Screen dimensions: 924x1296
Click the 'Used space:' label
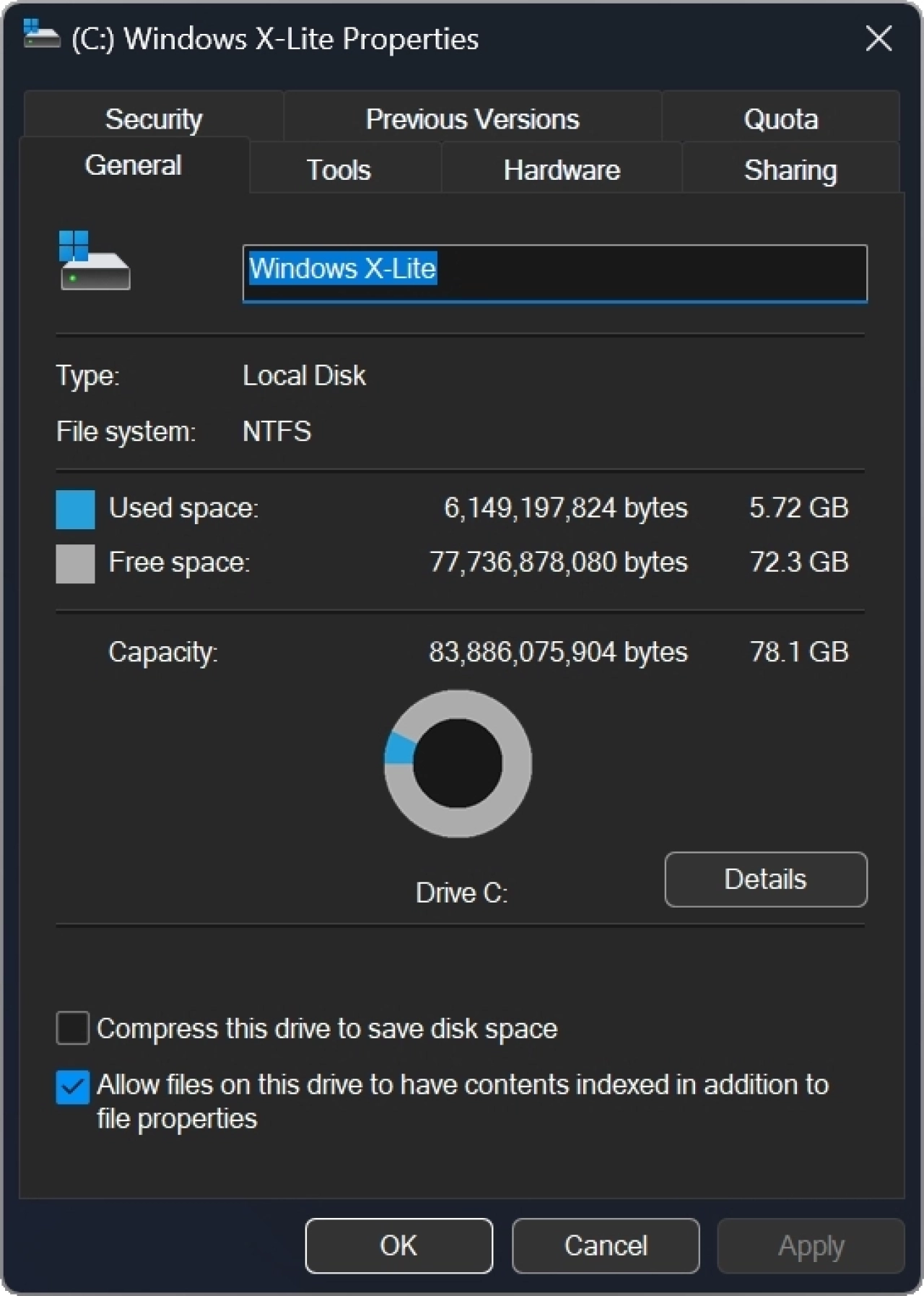183,508
